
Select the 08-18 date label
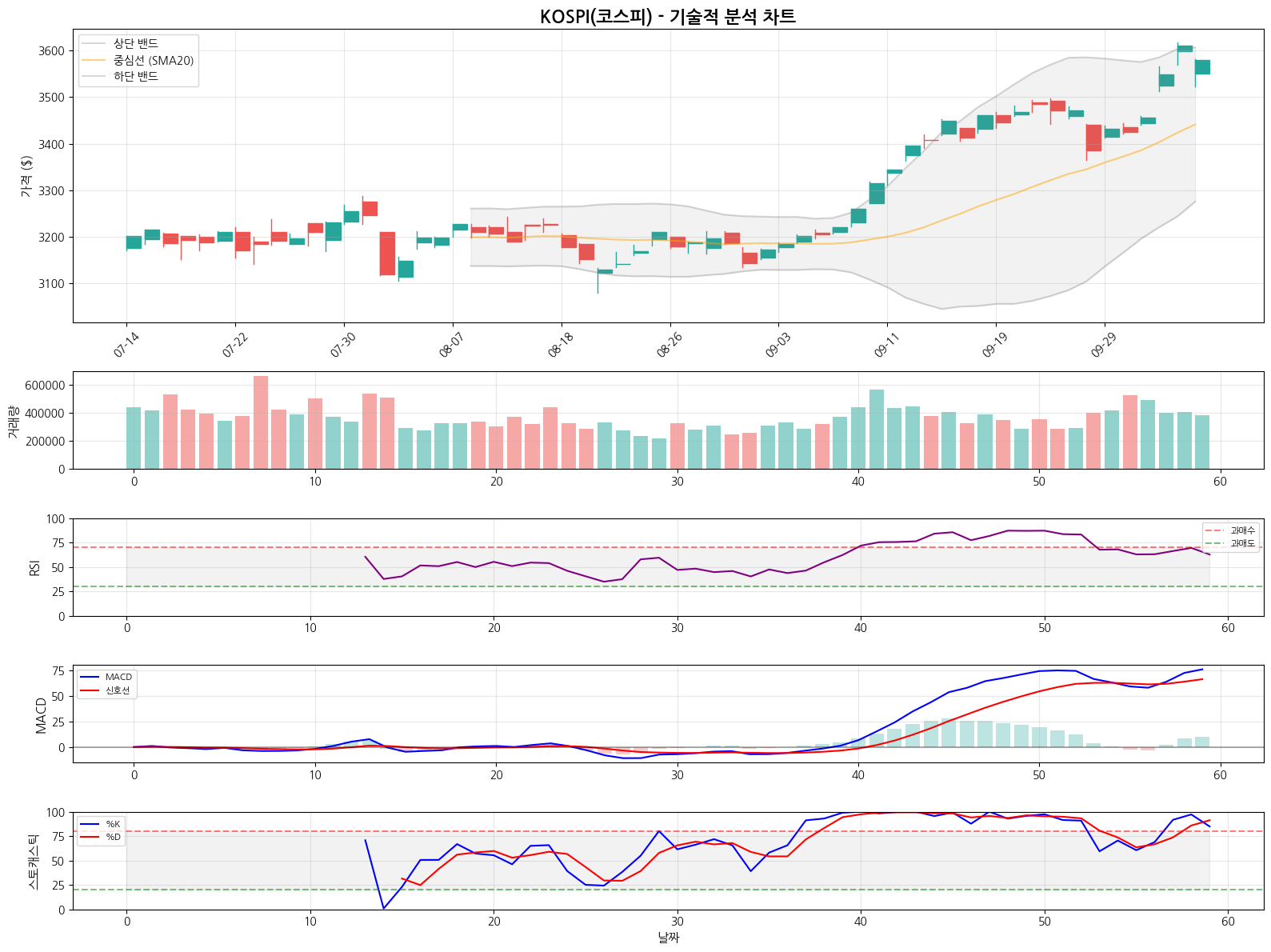pyautogui.click(x=561, y=346)
